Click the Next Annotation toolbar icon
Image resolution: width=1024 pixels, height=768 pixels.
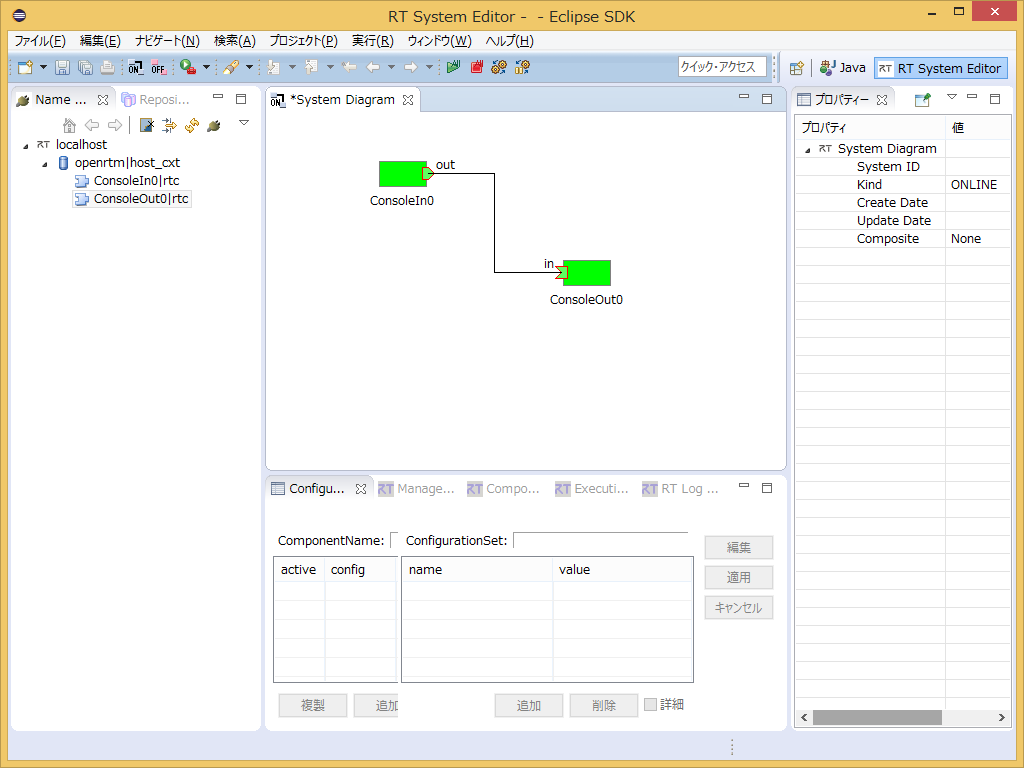pyautogui.click(x=274, y=67)
